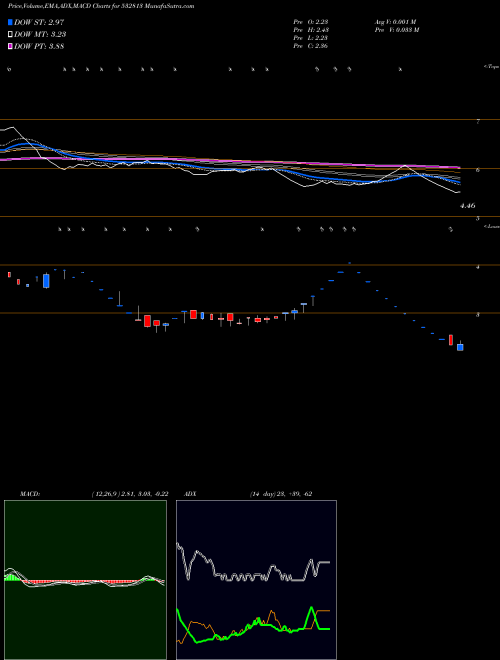Select the 'DOW PT: 3.88' legend label
The height and width of the screenshot is (660, 500).
pos(39,46)
